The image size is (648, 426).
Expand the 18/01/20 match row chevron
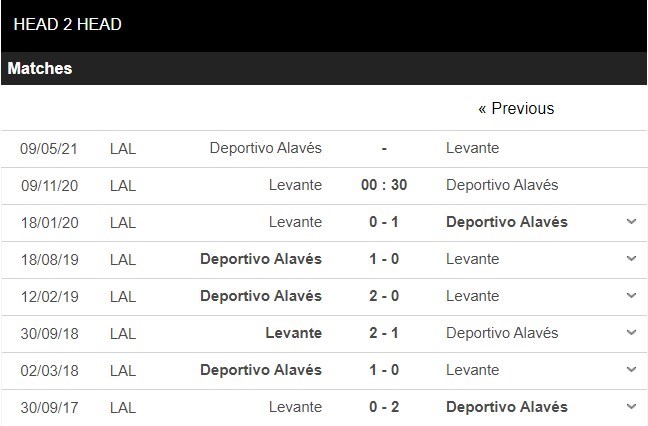[631, 222]
